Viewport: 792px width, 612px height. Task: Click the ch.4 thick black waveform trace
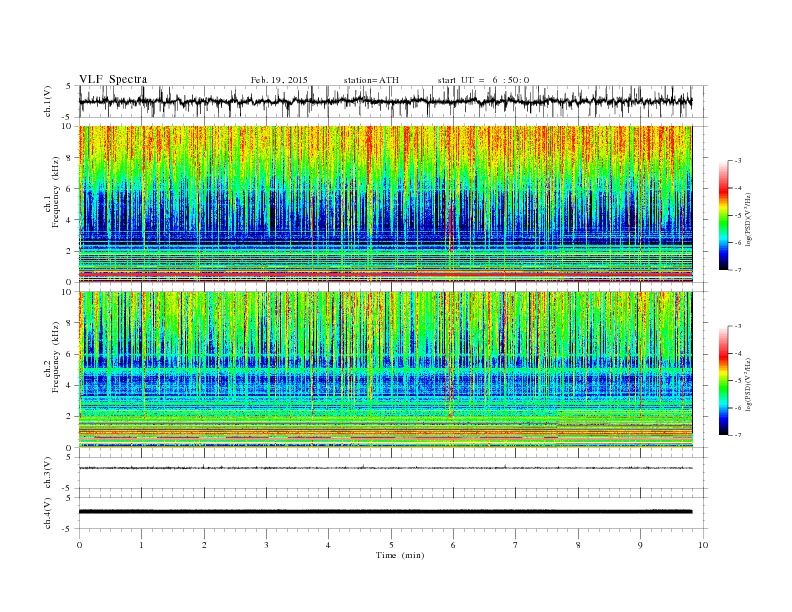tap(385, 512)
